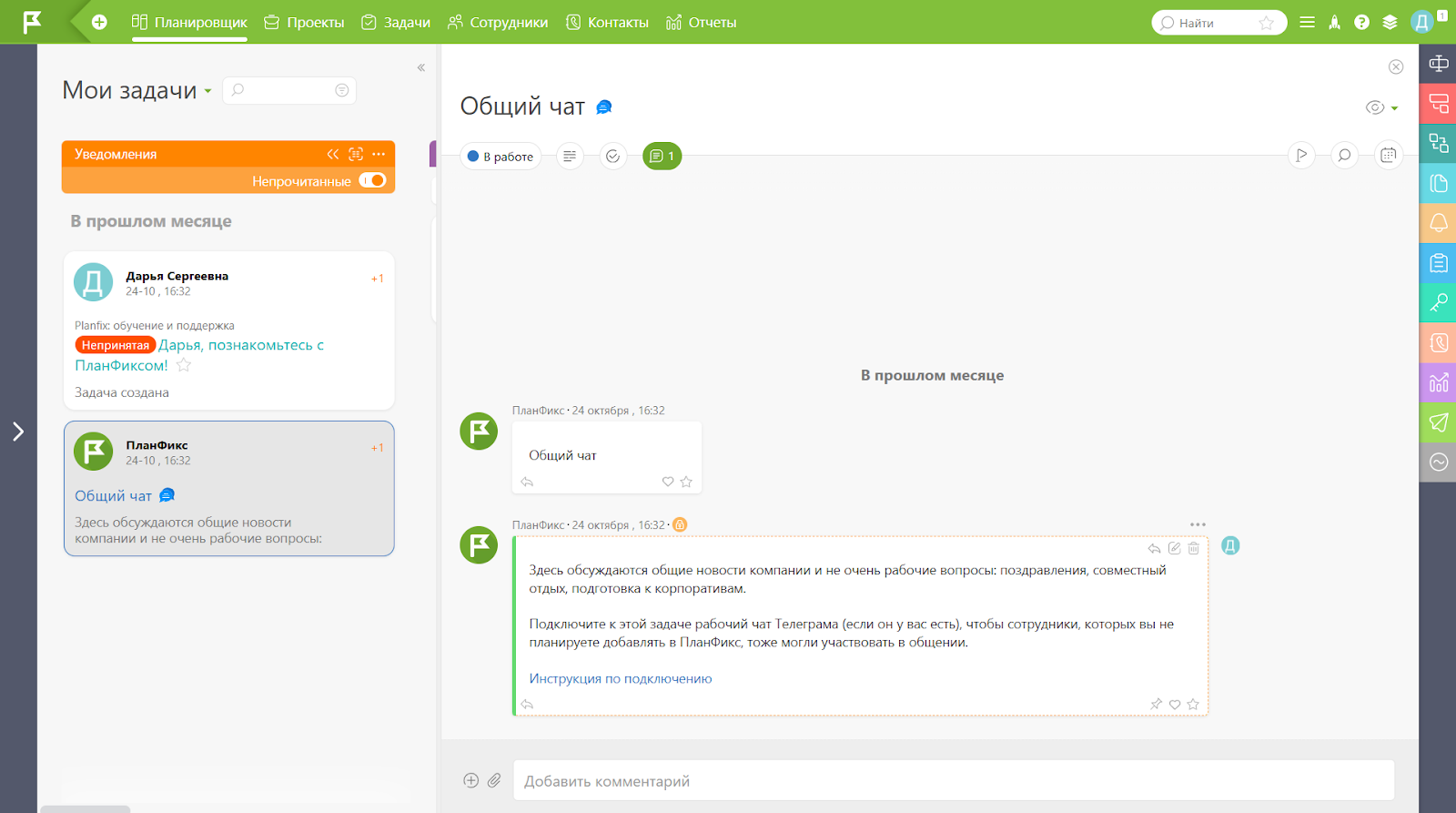Like the first Общий чат message with the heart
This screenshot has height=813, width=1456.
pyautogui.click(x=668, y=482)
